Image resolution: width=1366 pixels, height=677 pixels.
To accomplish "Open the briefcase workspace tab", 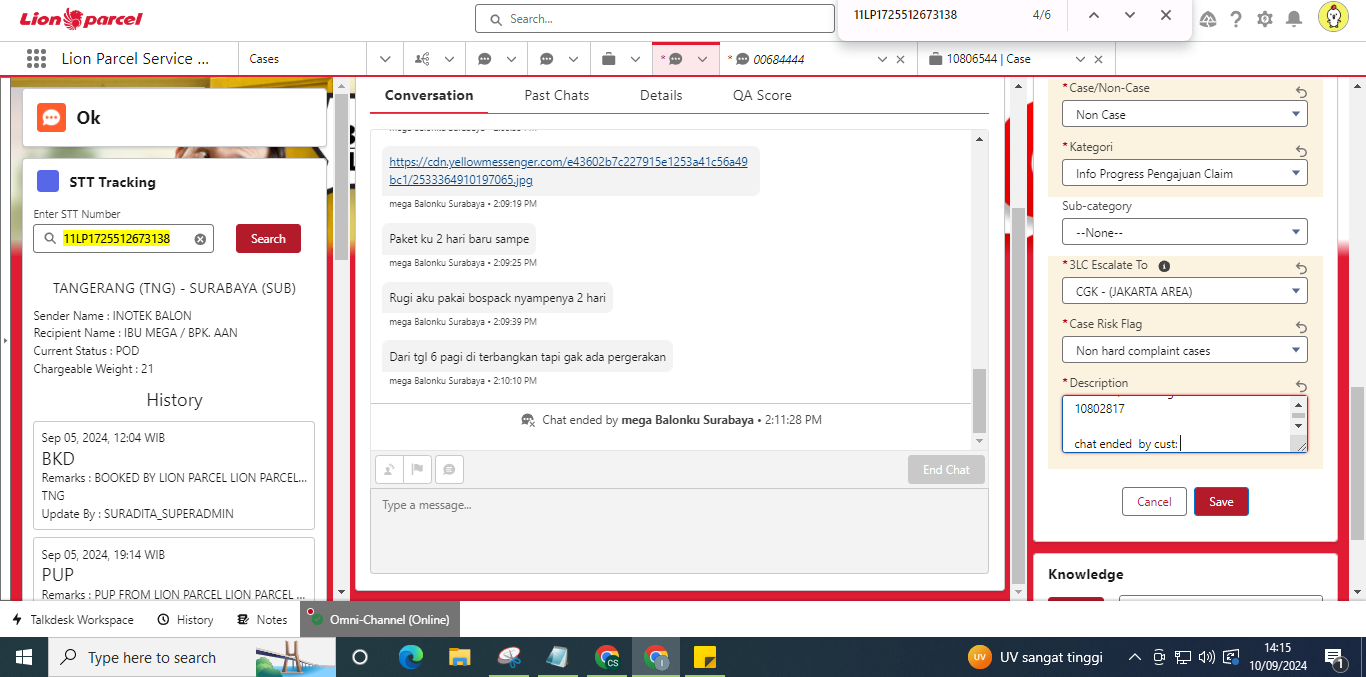I will click(608, 59).
